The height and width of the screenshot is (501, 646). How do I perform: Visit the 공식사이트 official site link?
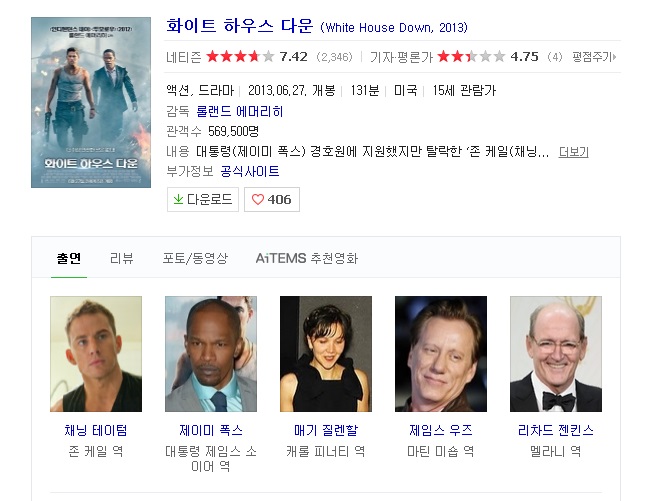point(250,171)
